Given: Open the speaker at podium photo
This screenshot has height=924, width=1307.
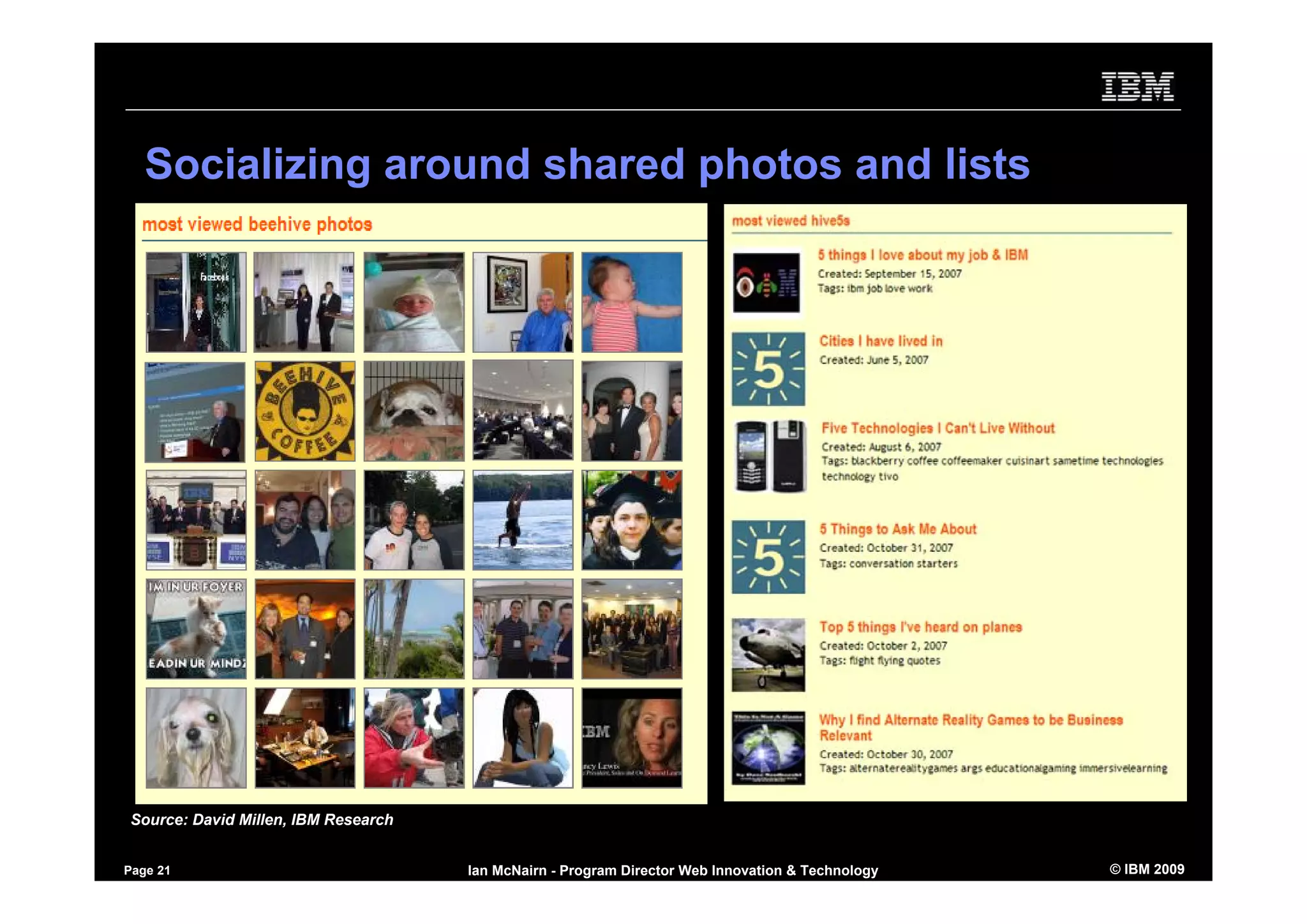Looking at the screenshot, I should coord(195,412).
